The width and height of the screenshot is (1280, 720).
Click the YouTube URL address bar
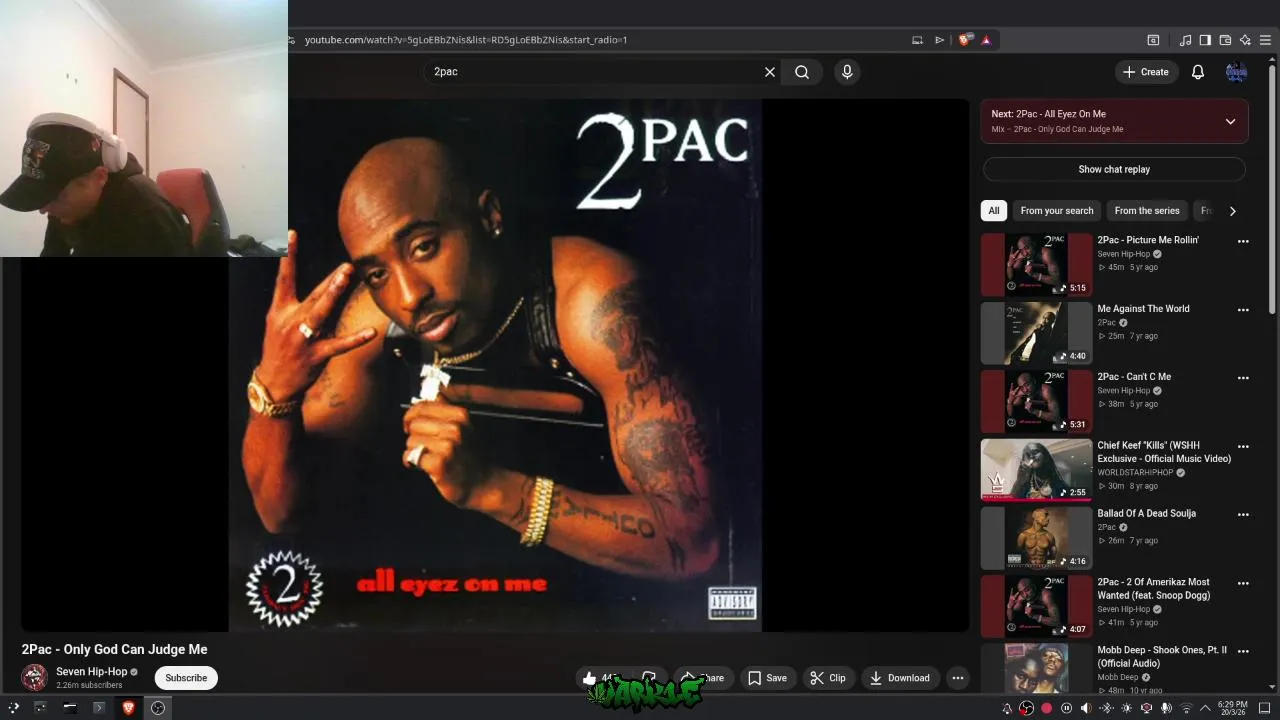point(600,40)
